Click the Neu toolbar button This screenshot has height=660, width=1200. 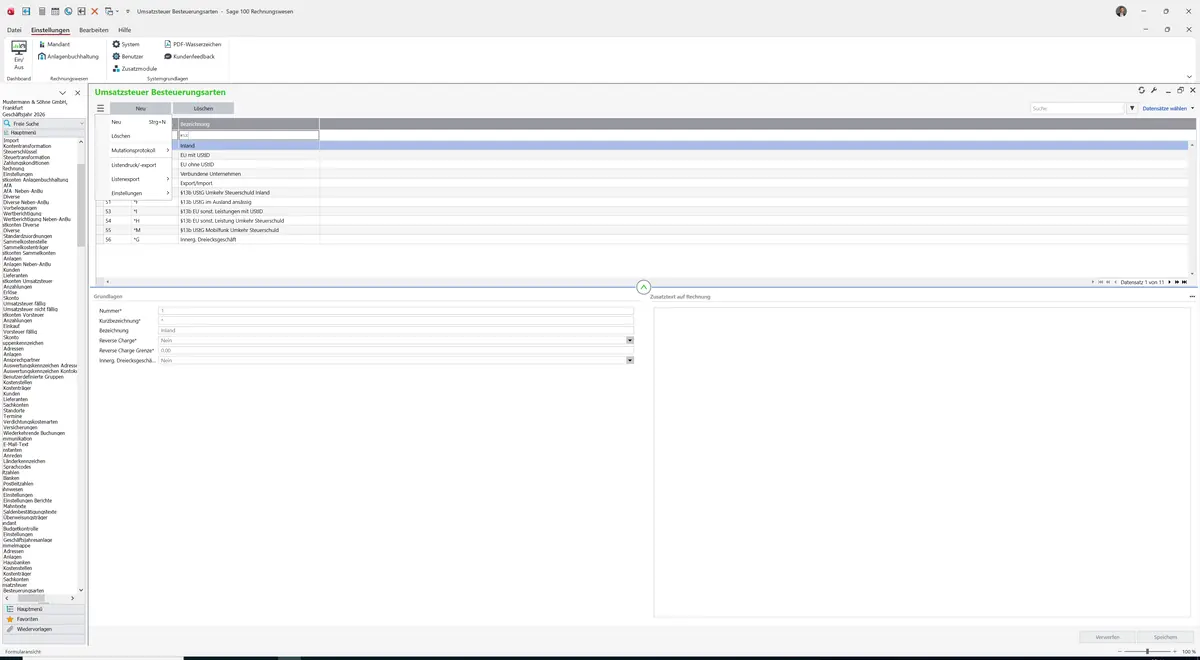pyautogui.click(x=140, y=108)
